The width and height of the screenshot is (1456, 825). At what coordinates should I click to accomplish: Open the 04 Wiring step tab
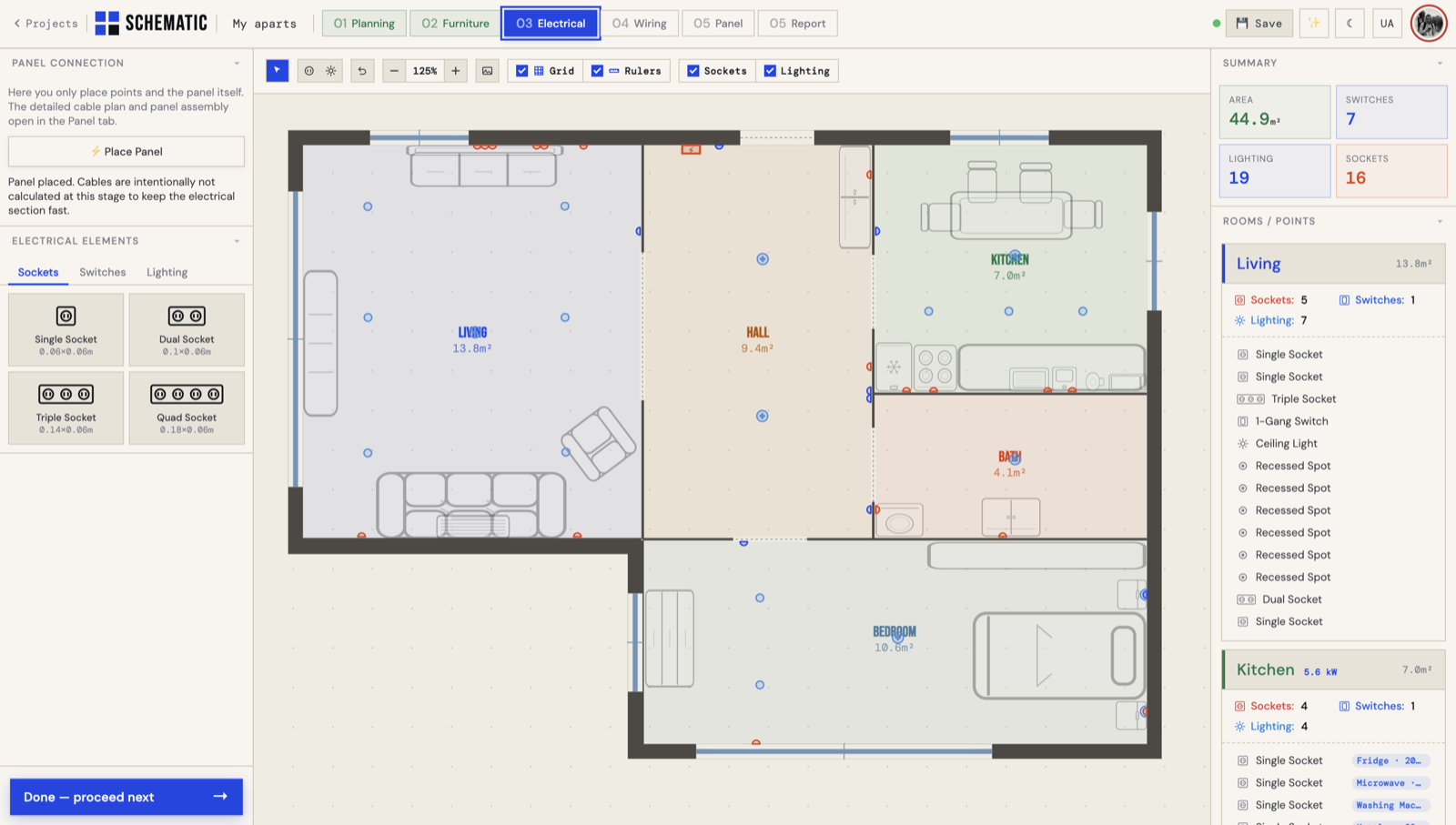pyautogui.click(x=640, y=24)
